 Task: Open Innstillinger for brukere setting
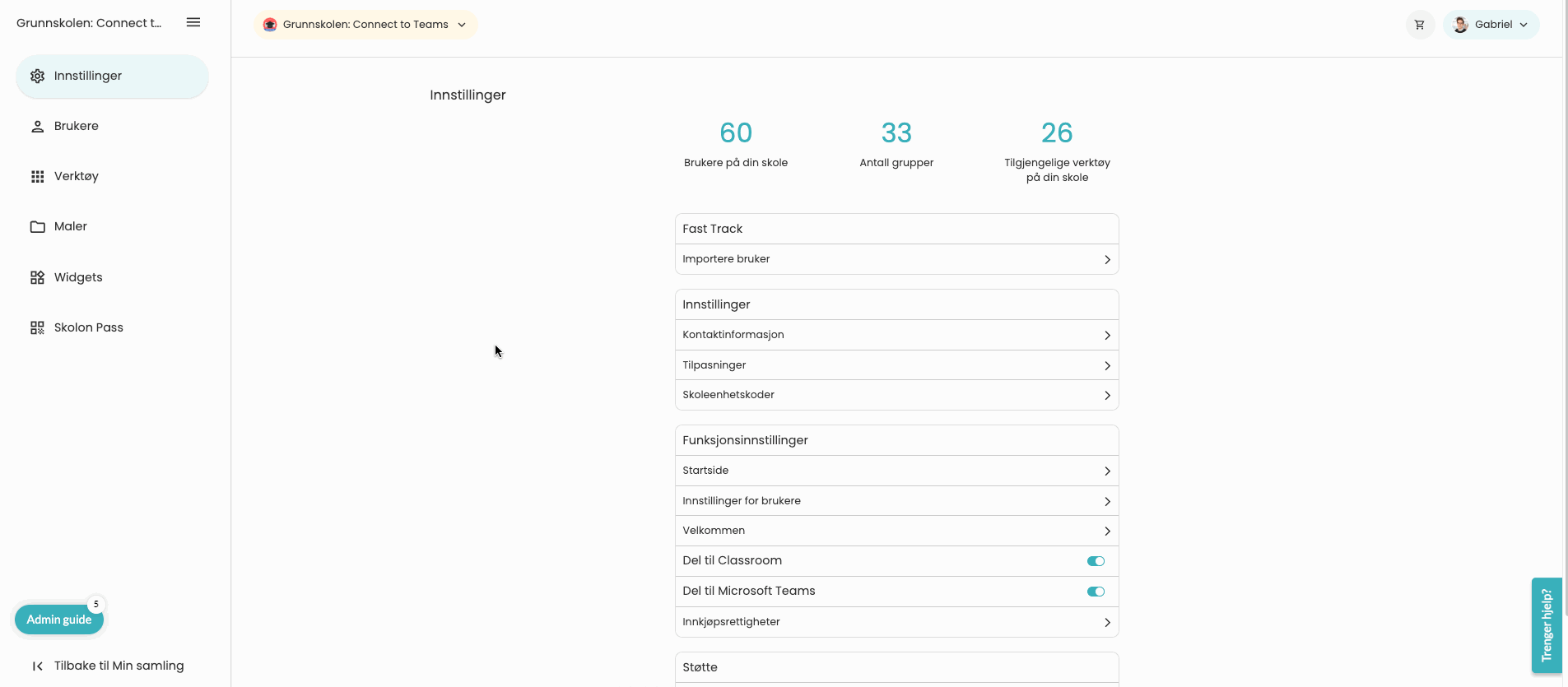click(x=896, y=501)
